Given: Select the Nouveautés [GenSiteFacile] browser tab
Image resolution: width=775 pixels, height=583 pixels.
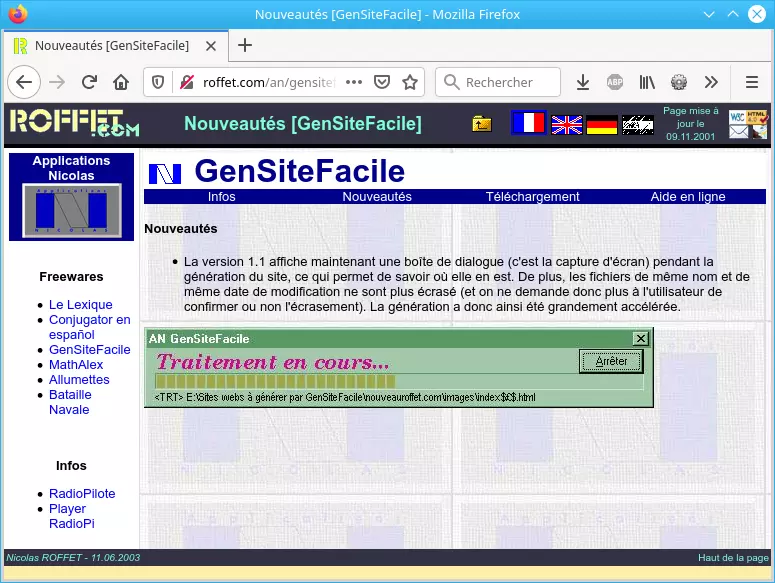Looking at the screenshot, I should 116,46.
